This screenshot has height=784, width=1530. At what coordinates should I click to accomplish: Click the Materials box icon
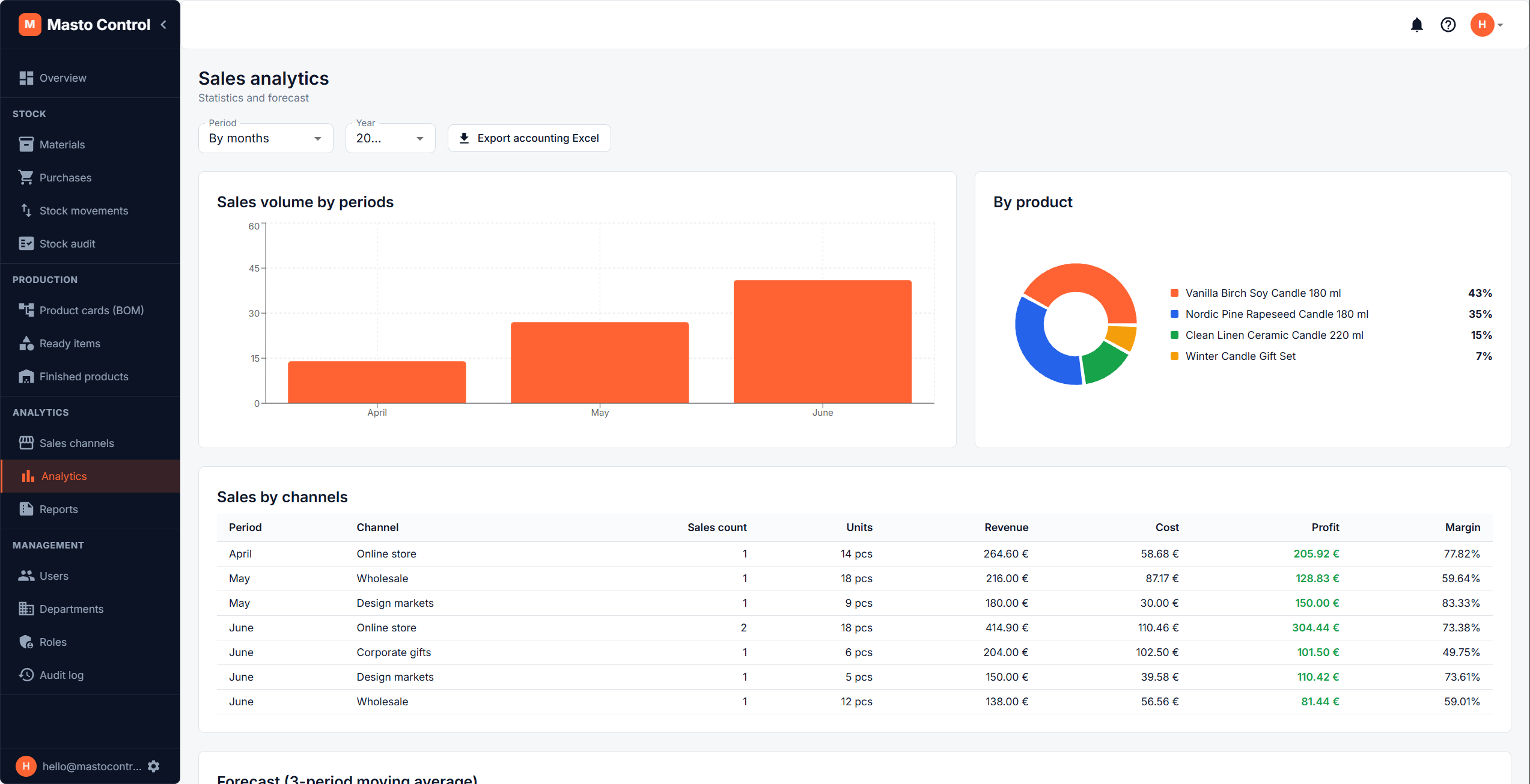[26, 144]
